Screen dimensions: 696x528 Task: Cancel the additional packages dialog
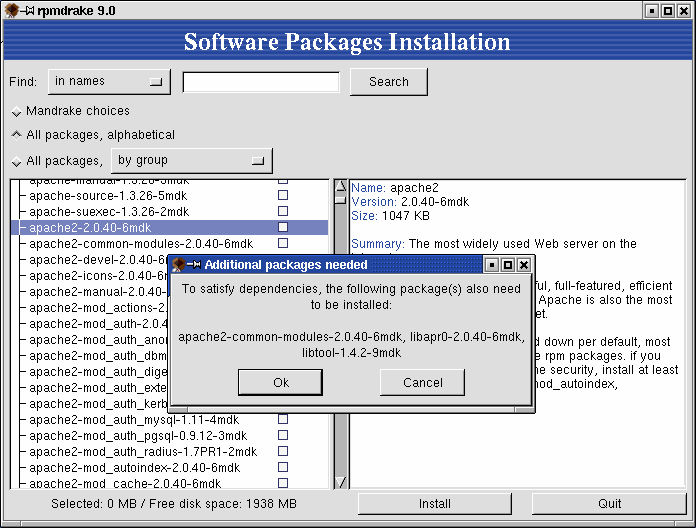(423, 382)
